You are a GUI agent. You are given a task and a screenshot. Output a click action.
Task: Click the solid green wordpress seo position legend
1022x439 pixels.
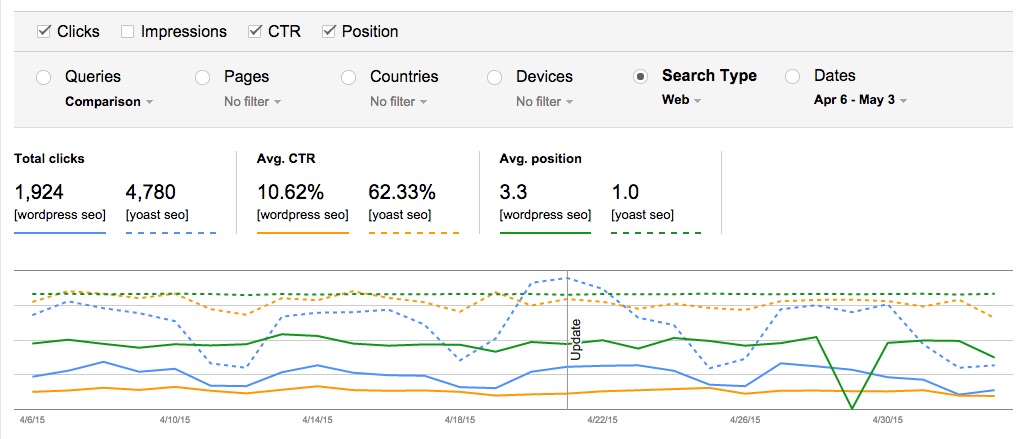(545, 233)
